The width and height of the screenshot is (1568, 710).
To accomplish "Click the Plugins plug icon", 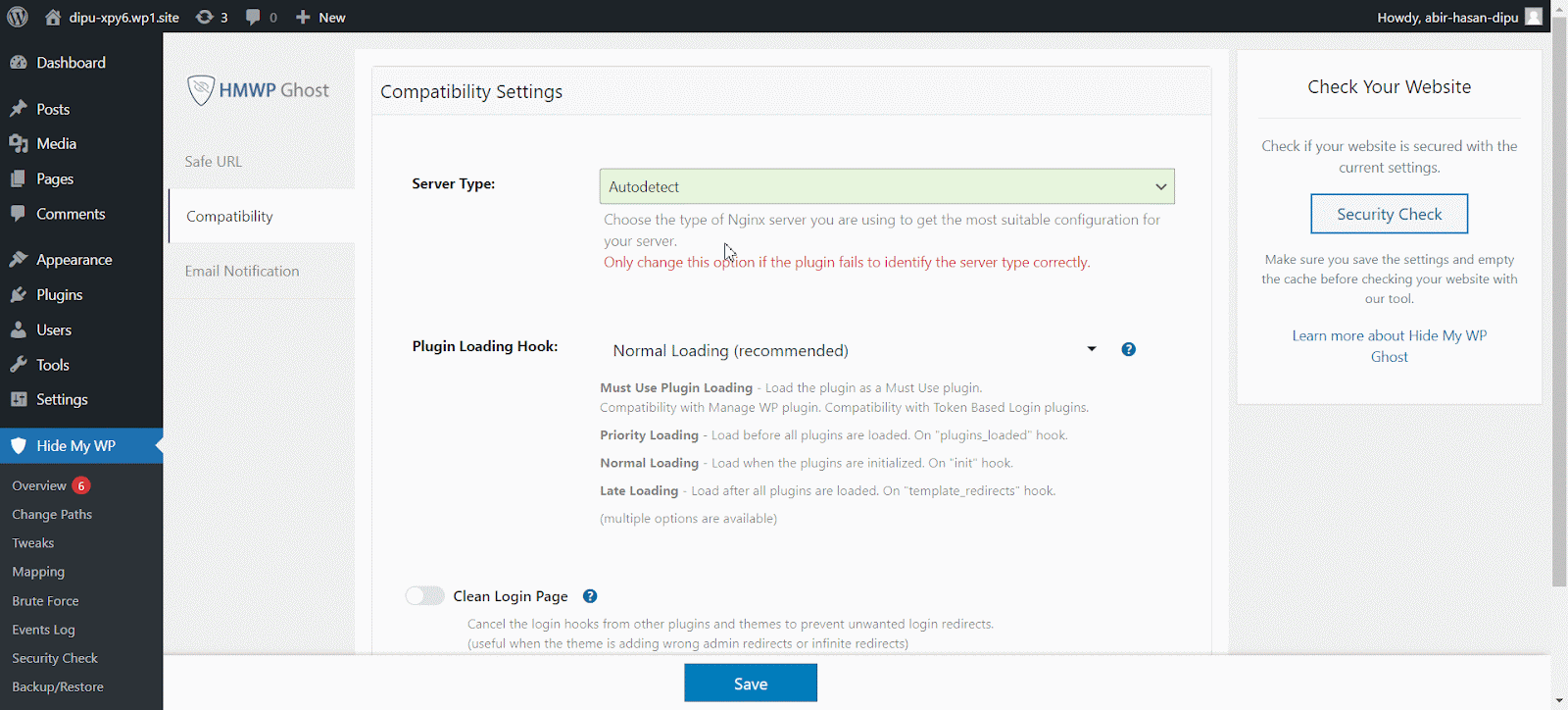I will 19,295.
